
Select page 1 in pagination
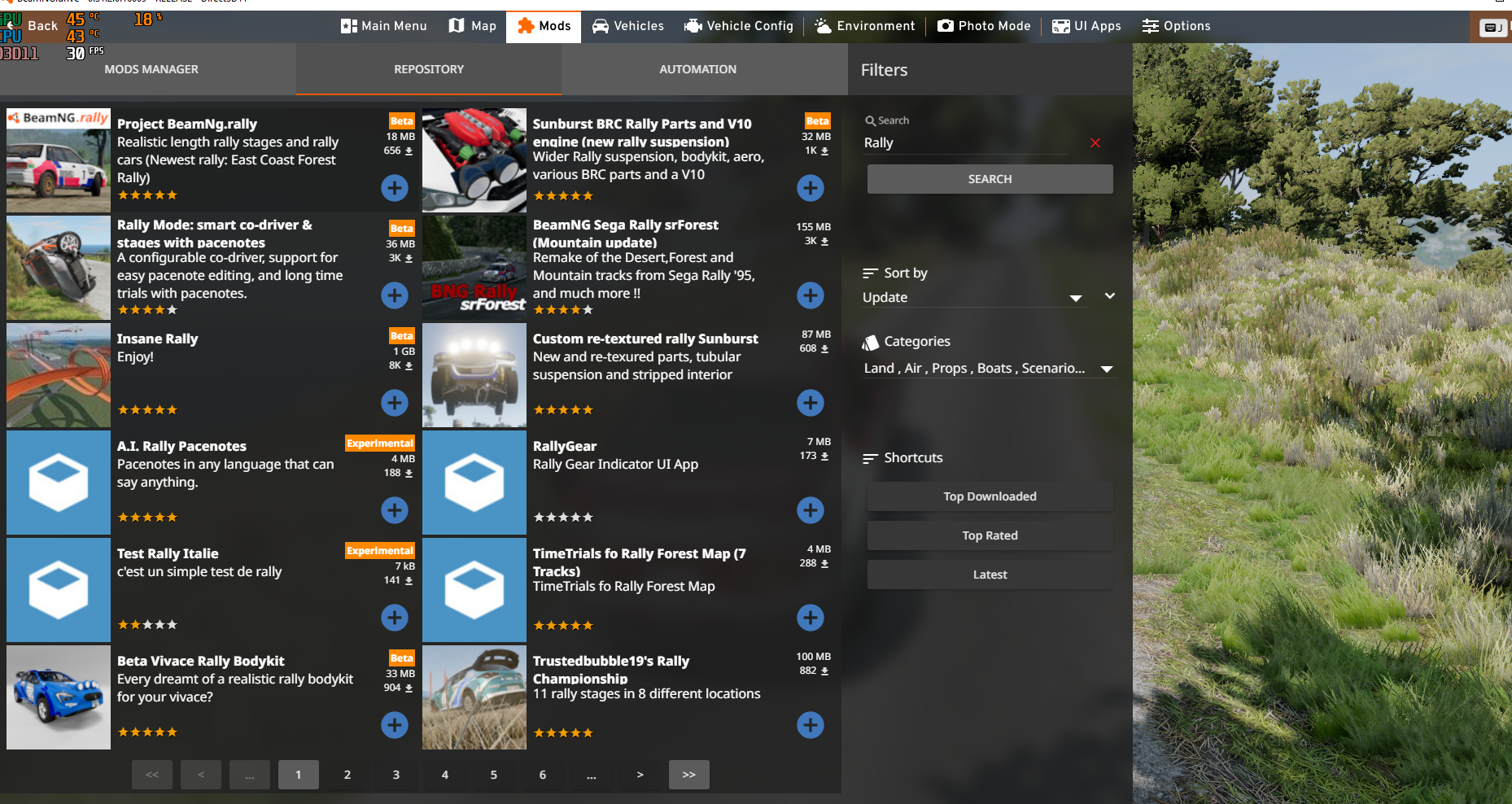pyautogui.click(x=299, y=775)
